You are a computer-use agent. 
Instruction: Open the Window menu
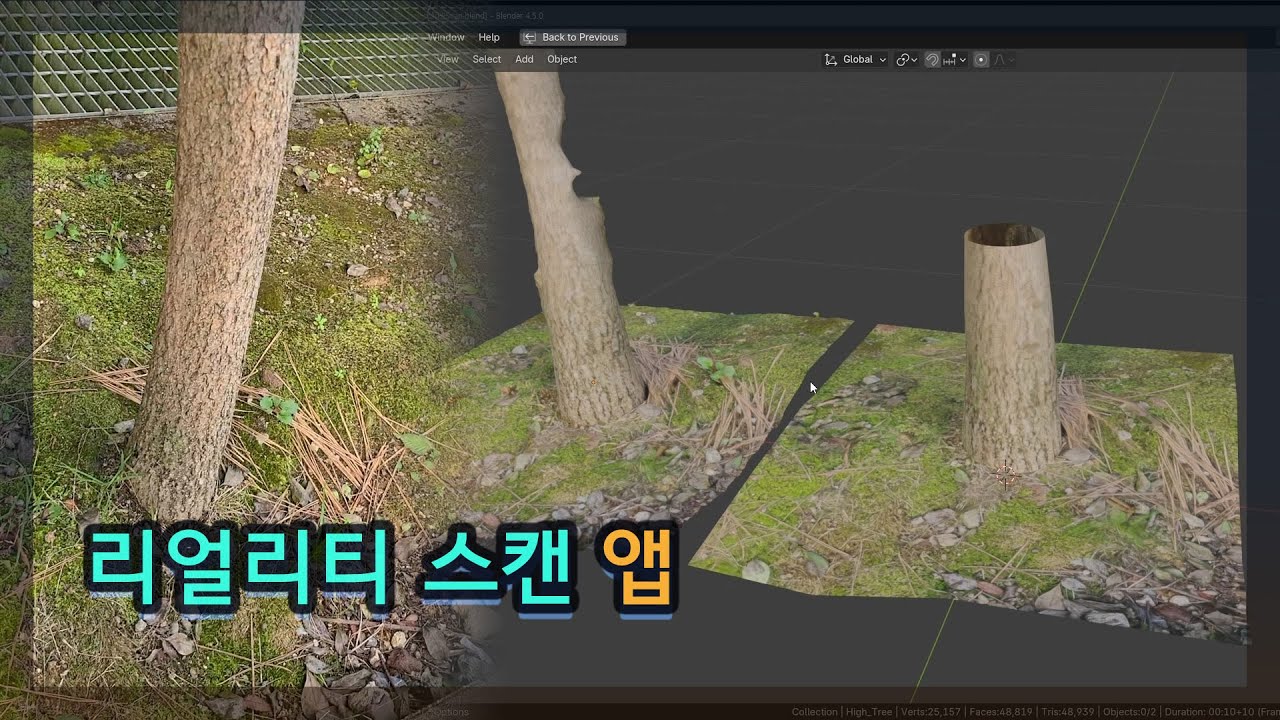click(446, 37)
